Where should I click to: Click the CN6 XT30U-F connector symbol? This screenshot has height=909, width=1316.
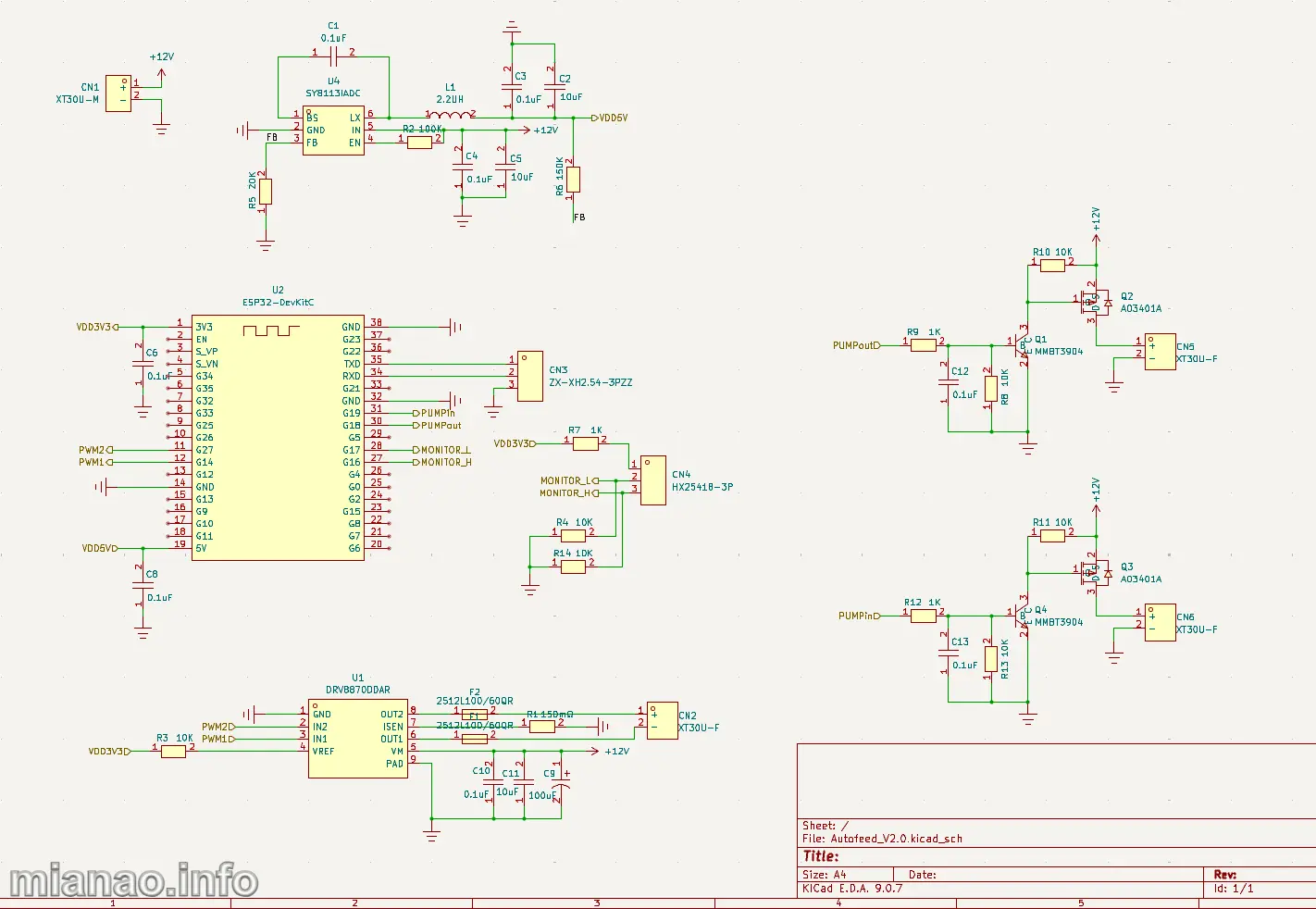click(1161, 623)
